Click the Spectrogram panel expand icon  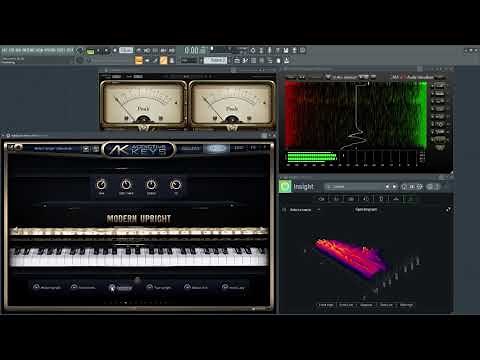click(x=449, y=209)
